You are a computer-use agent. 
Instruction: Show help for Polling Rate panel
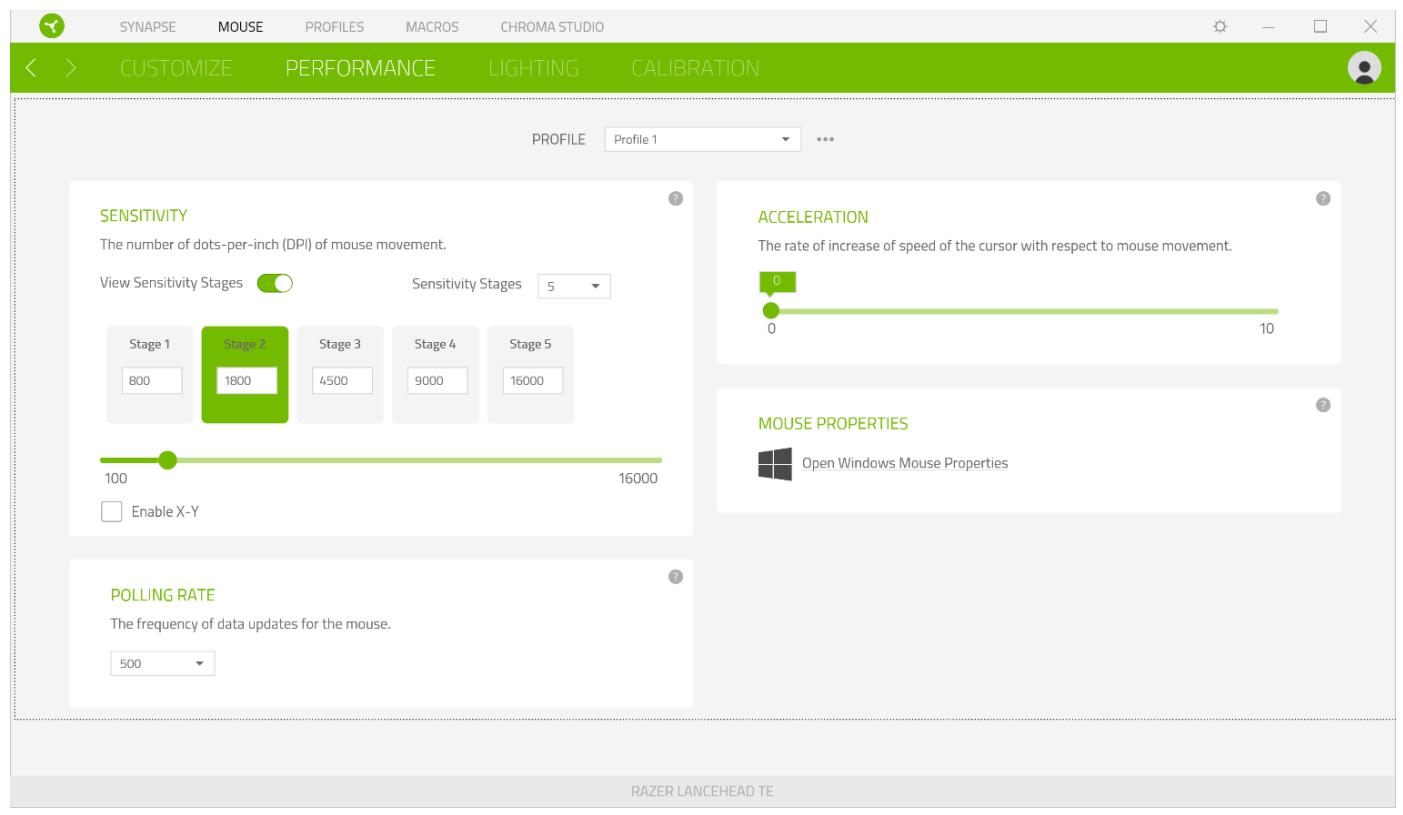coord(675,577)
